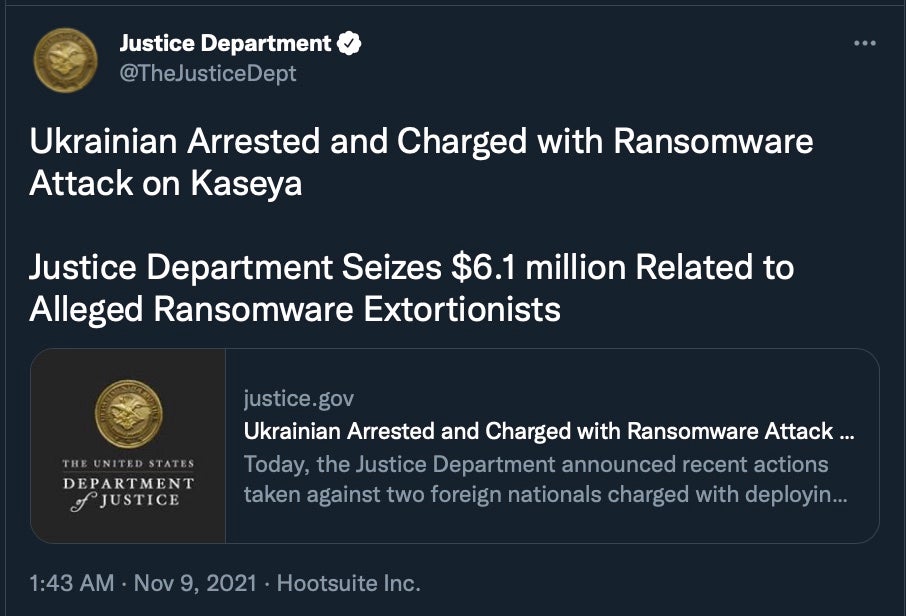Click the verified badge beside Justice Department

tap(349, 44)
